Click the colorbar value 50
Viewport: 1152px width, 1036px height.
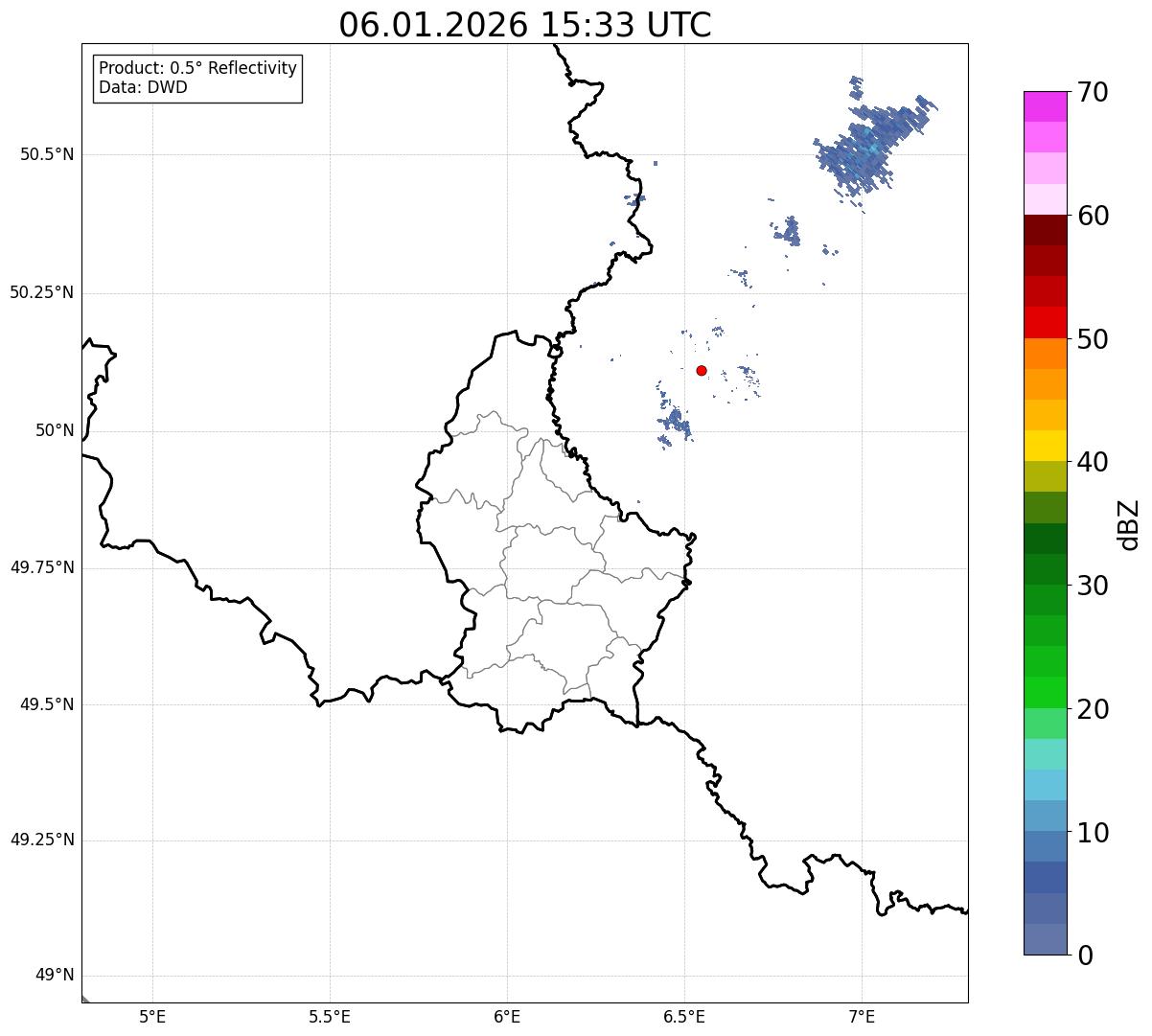1093,339
